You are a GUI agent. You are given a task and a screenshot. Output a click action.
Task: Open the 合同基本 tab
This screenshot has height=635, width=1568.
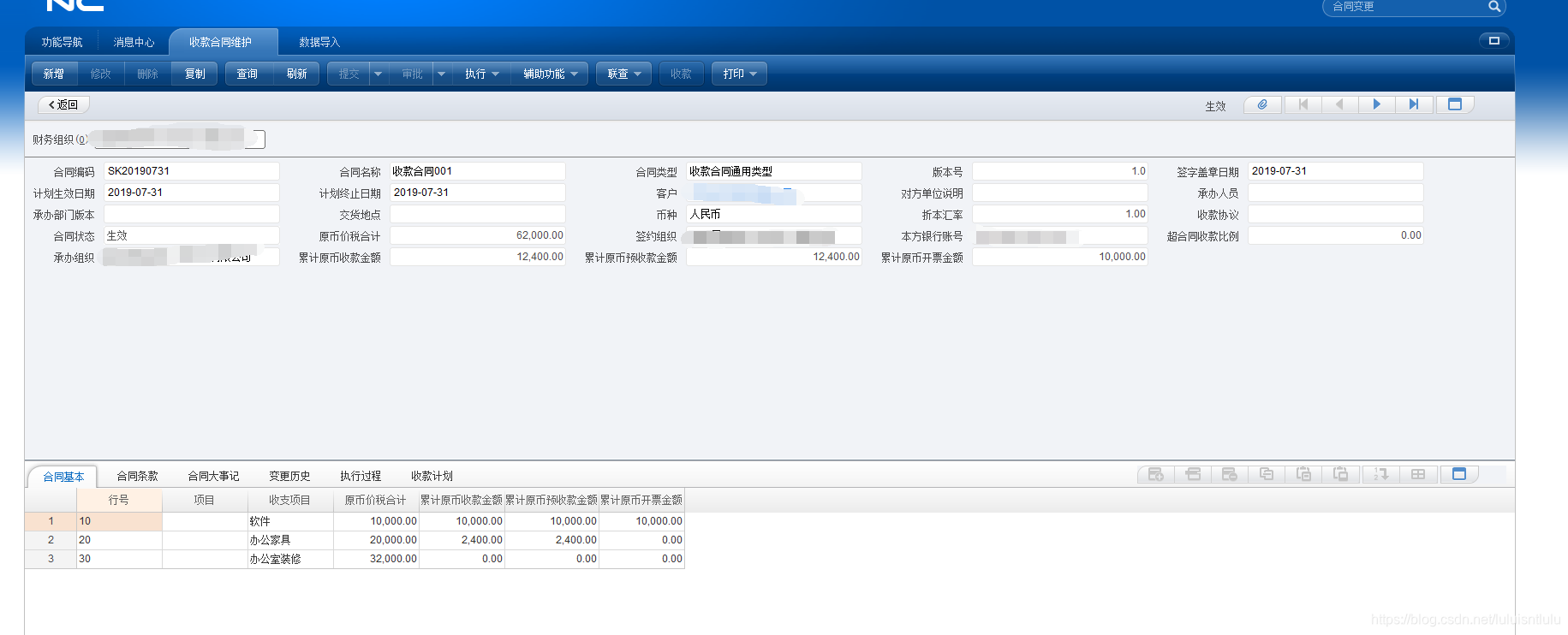[63, 477]
